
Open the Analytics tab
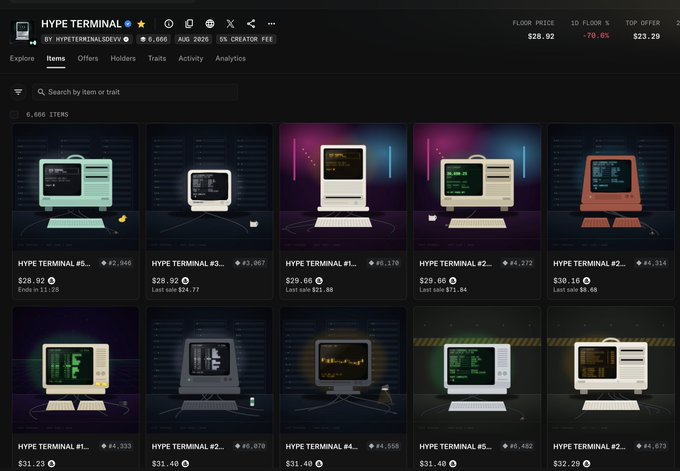230,58
